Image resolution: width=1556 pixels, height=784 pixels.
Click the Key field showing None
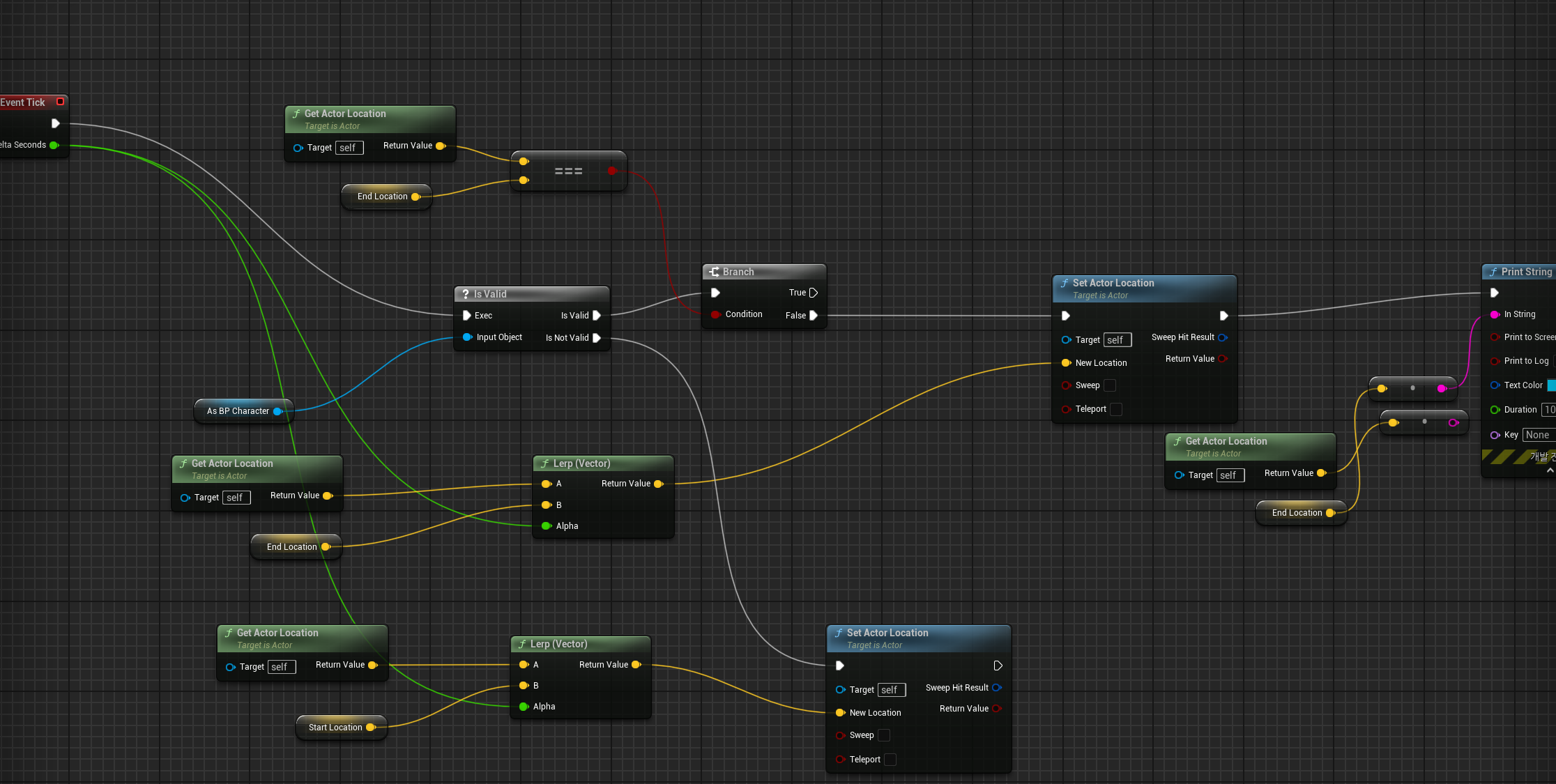tap(1537, 435)
